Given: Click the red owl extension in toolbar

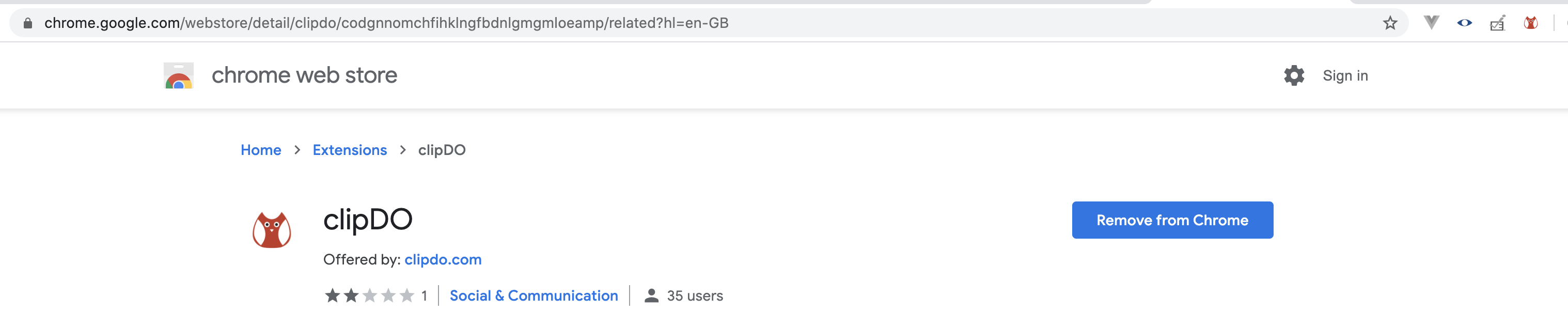Looking at the screenshot, I should pyautogui.click(x=1530, y=23).
